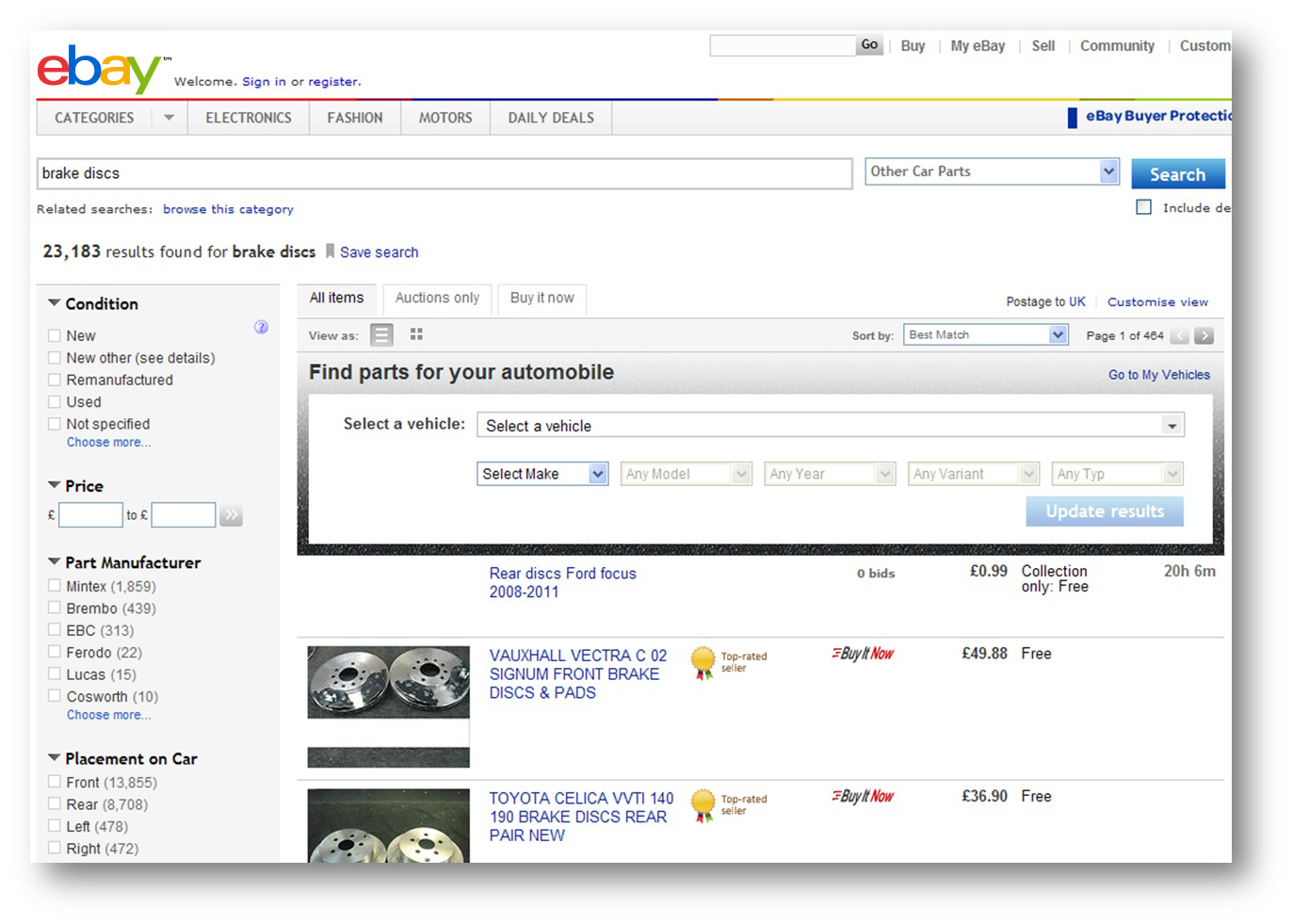Open the Other Car Parts category dropdown

(x=992, y=171)
